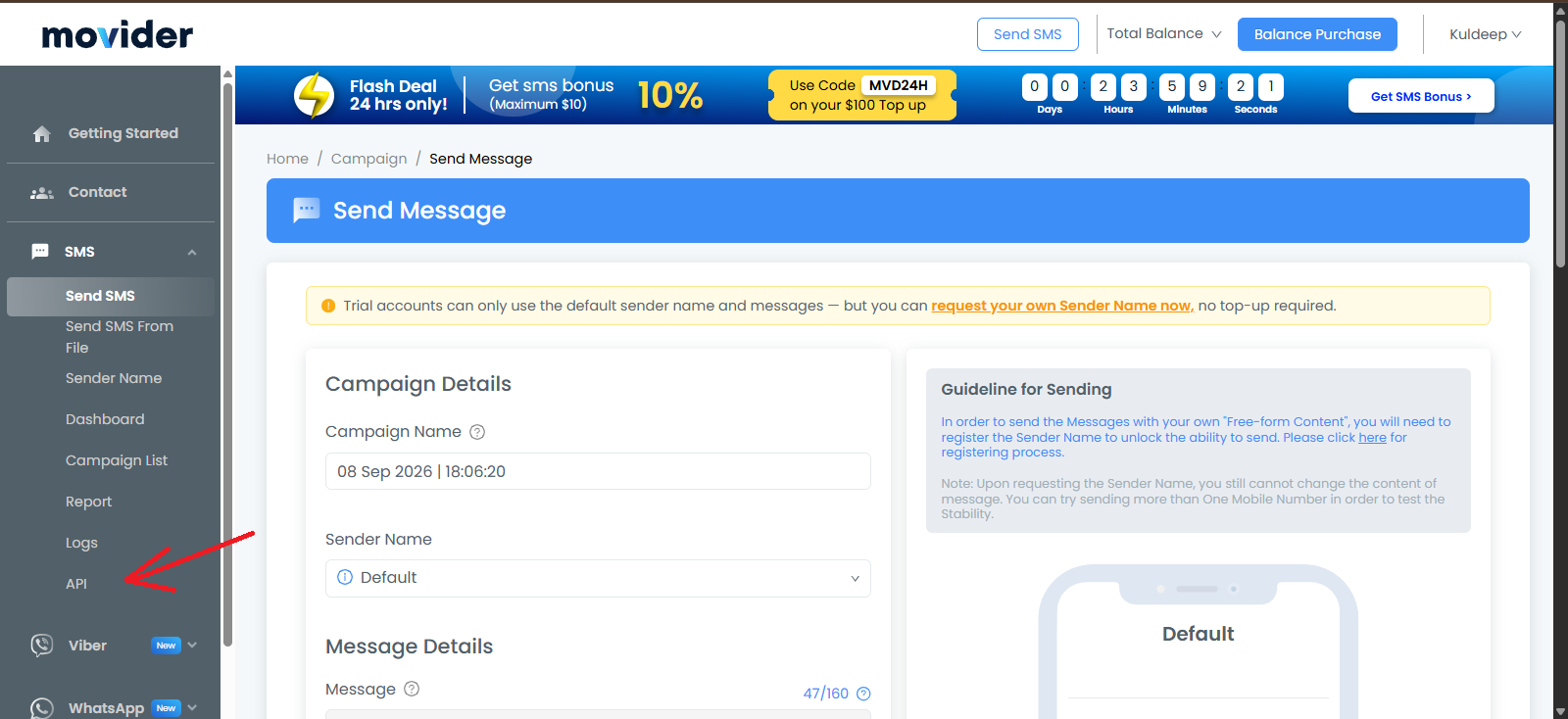This screenshot has height=719, width=1568.
Task: Click the character count help icon
Action: pos(863,694)
